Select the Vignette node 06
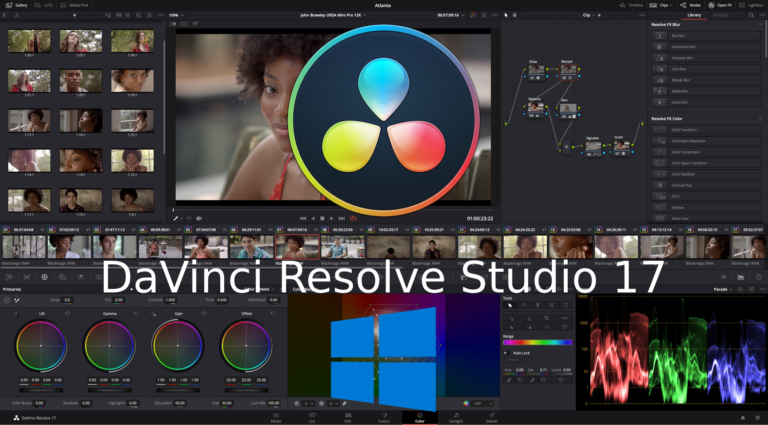The image size is (768, 425). click(593, 148)
